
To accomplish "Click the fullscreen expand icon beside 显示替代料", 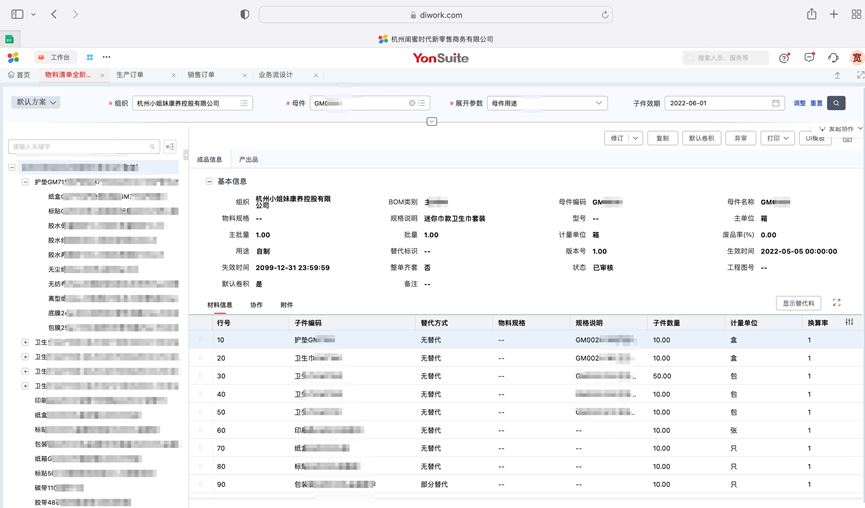I will 836,303.
